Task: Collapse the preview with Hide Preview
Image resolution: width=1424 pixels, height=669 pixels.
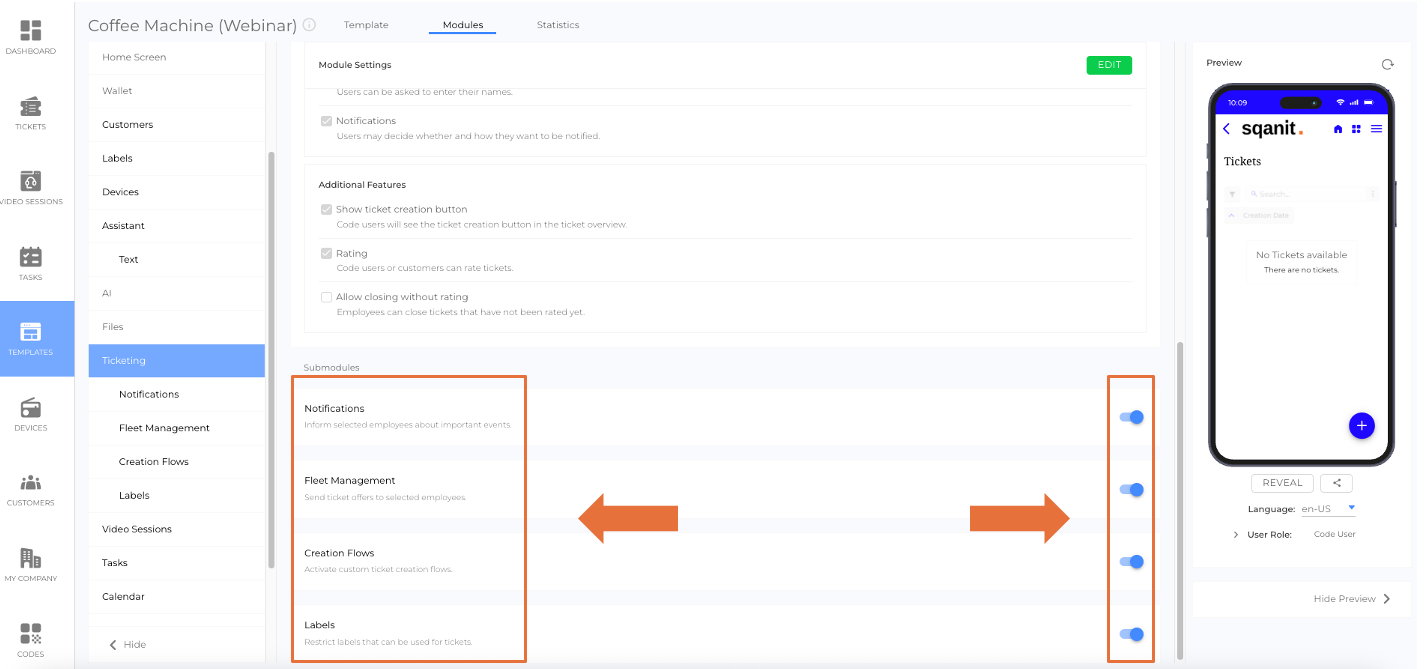Action: coord(1351,599)
